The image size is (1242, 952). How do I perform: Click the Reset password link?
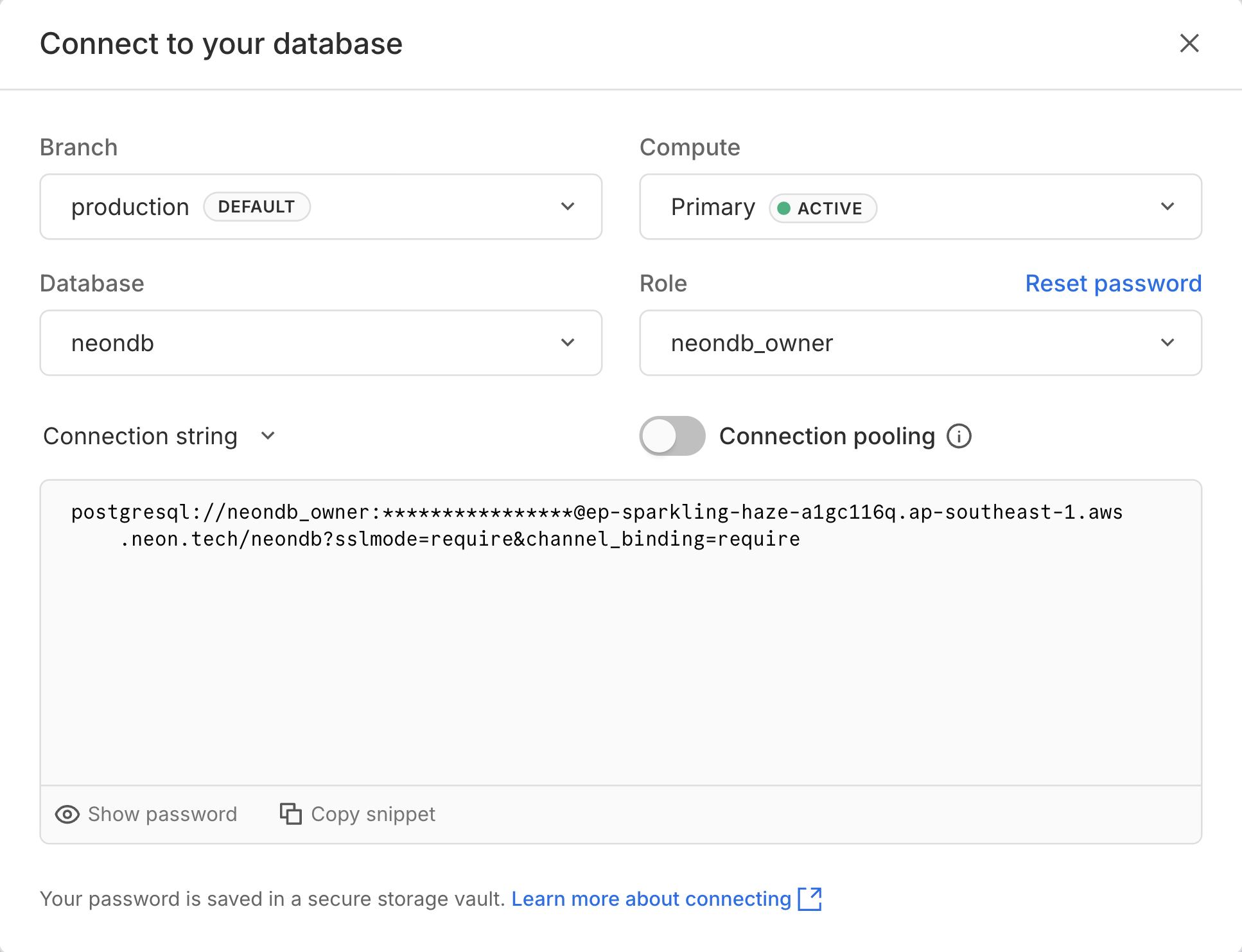(1113, 283)
